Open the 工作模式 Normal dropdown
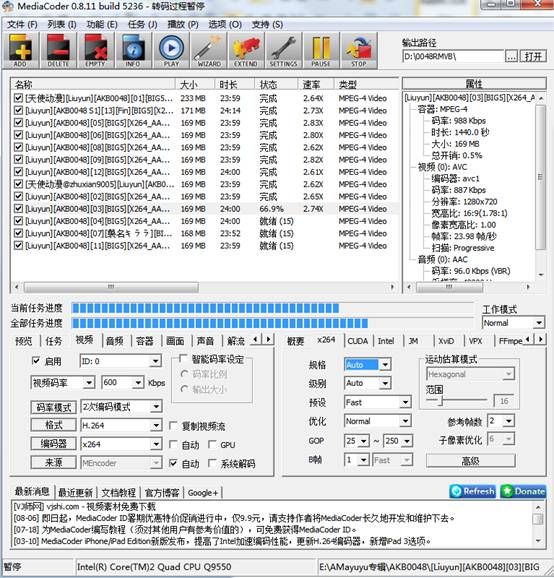This screenshot has height=578, width=554. [x=513, y=323]
